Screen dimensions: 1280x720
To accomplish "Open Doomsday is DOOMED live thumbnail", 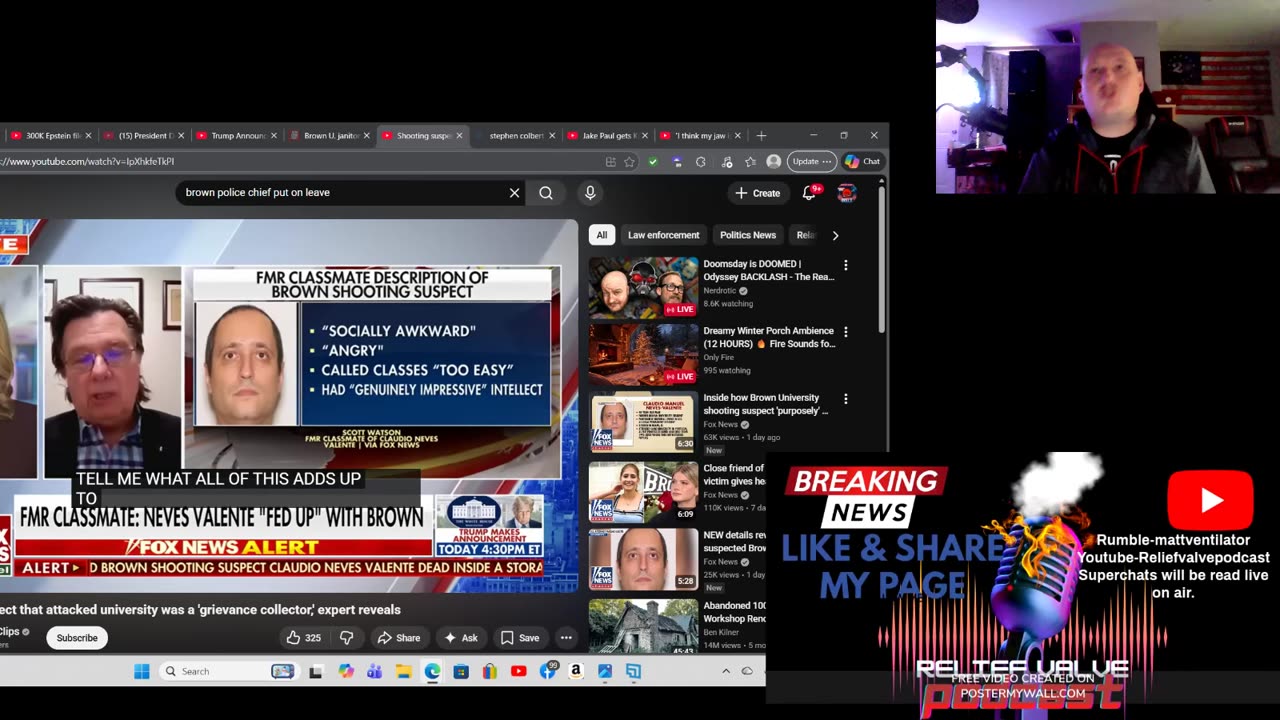I will [643, 288].
